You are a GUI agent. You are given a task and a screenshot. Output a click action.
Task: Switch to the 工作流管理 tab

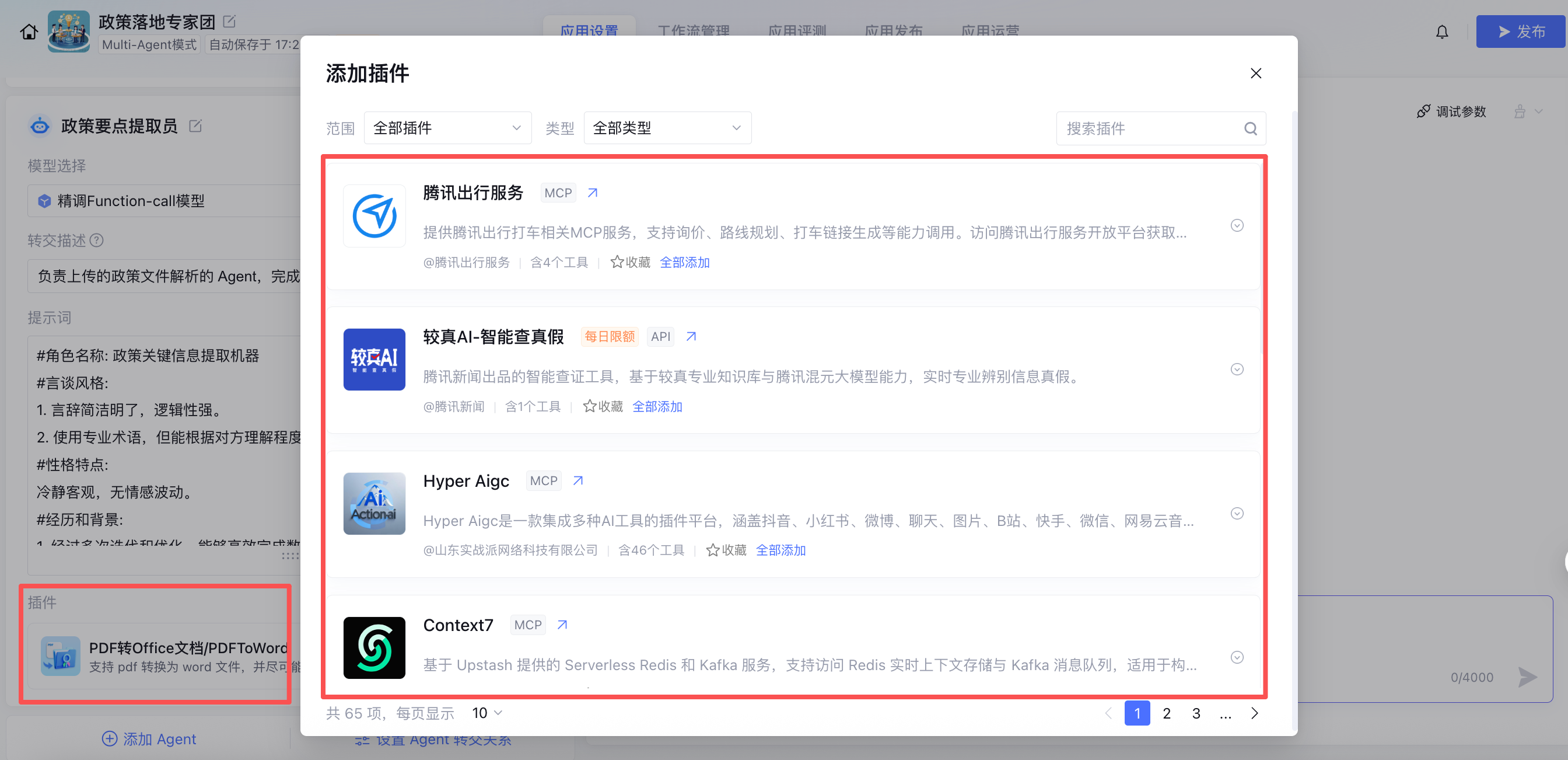pyautogui.click(x=694, y=29)
